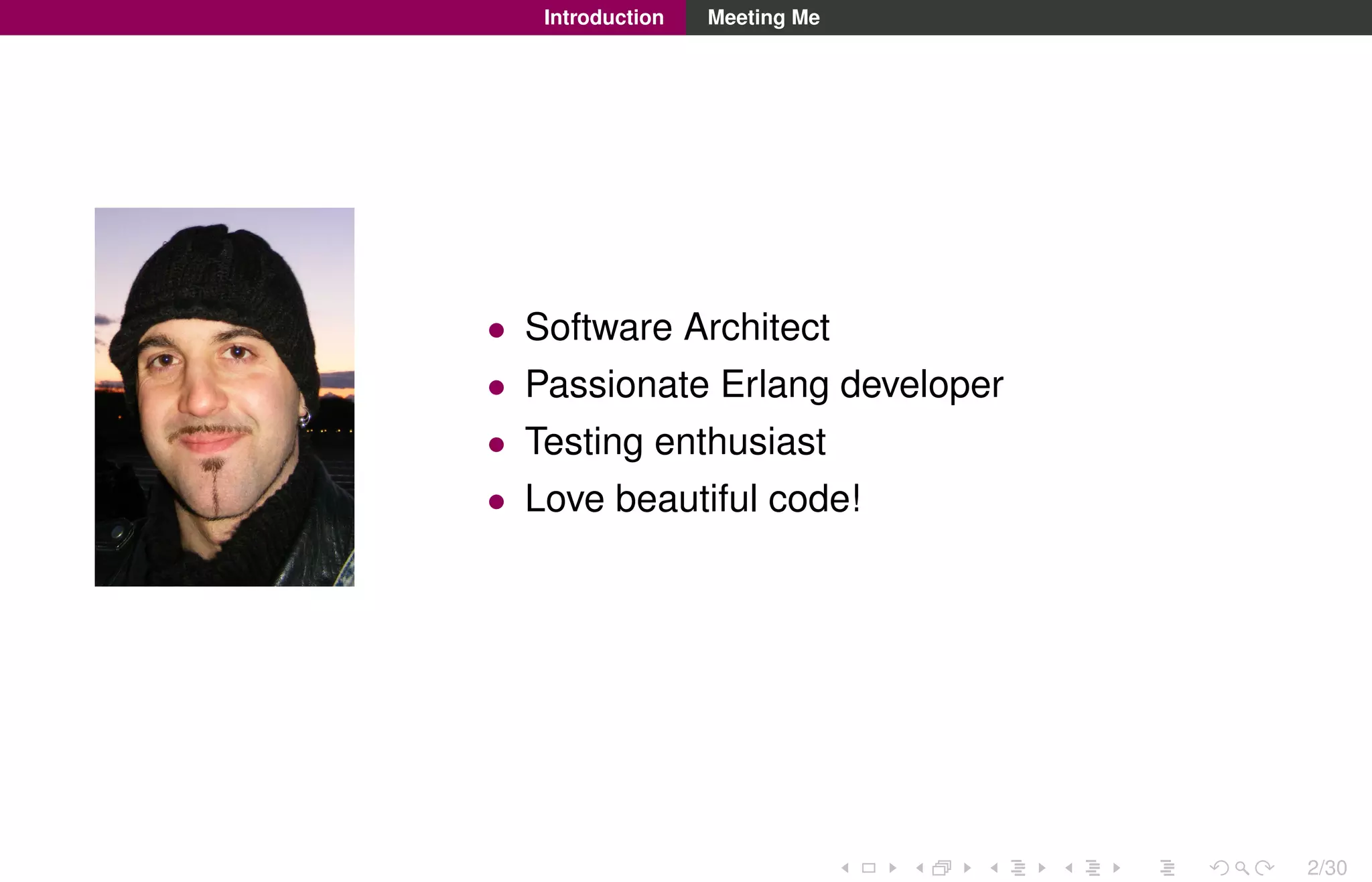
Task: Click the previous slide arrow in navigation bar
Action: [845, 868]
